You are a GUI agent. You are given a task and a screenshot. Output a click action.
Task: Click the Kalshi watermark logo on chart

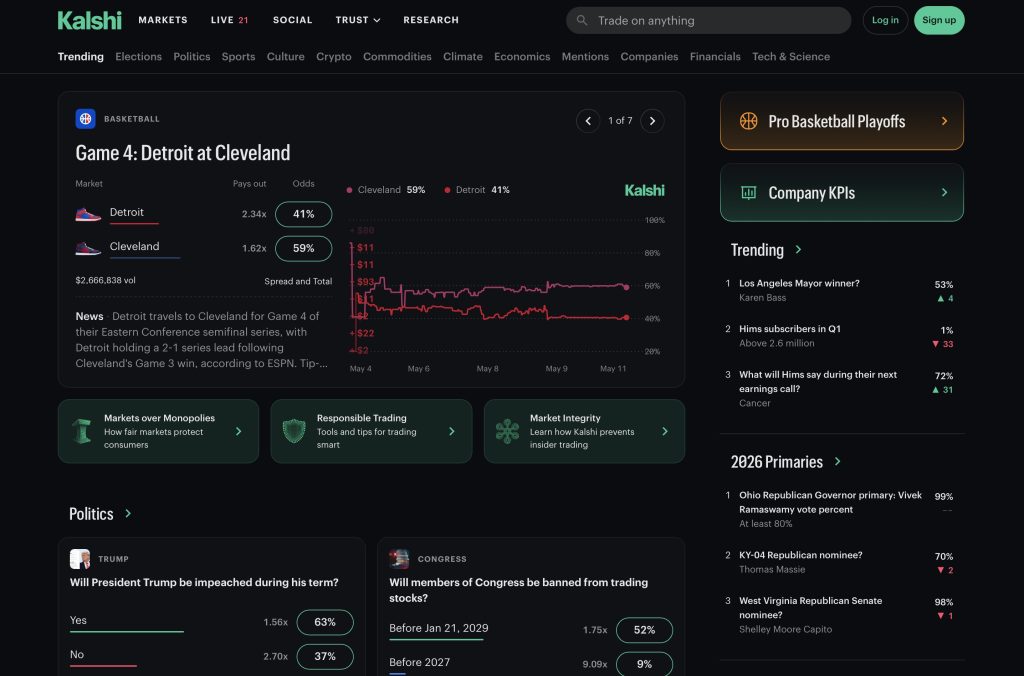pyautogui.click(x=645, y=190)
